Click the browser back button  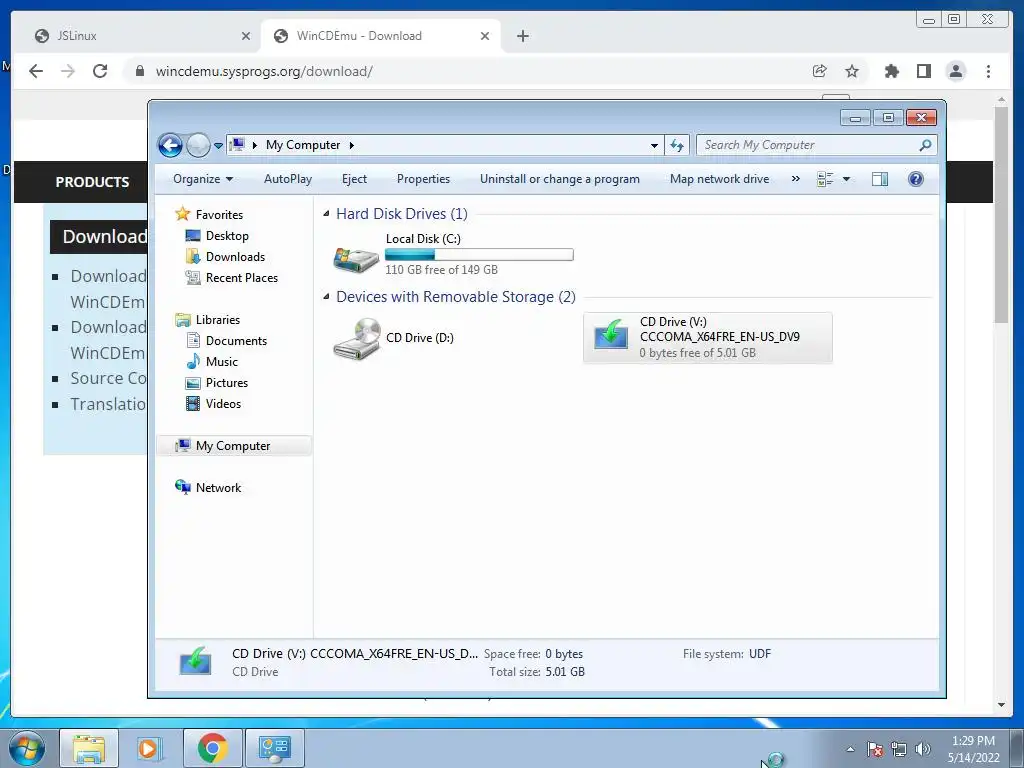point(36,71)
